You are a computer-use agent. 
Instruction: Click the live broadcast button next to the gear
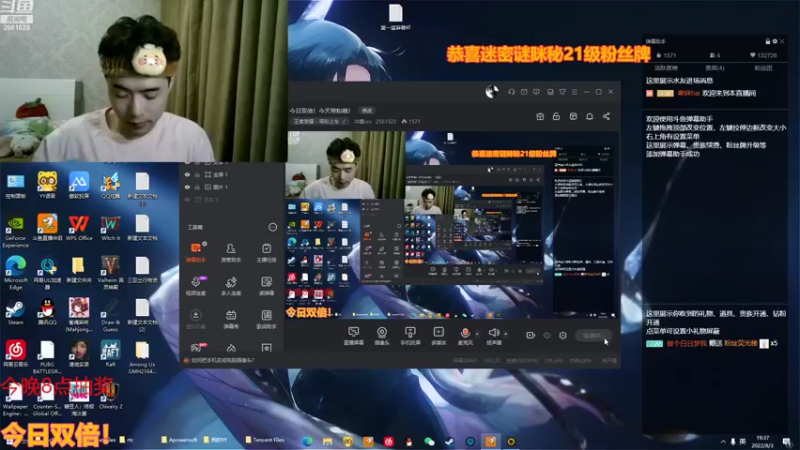tap(593, 335)
